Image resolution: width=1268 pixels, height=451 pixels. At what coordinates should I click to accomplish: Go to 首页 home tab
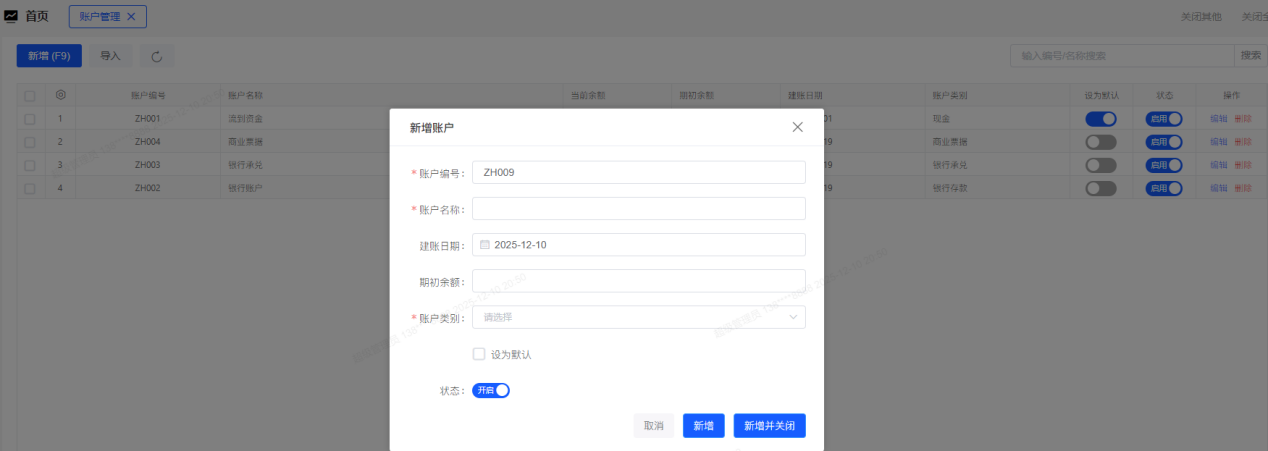(x=37, y=16)
